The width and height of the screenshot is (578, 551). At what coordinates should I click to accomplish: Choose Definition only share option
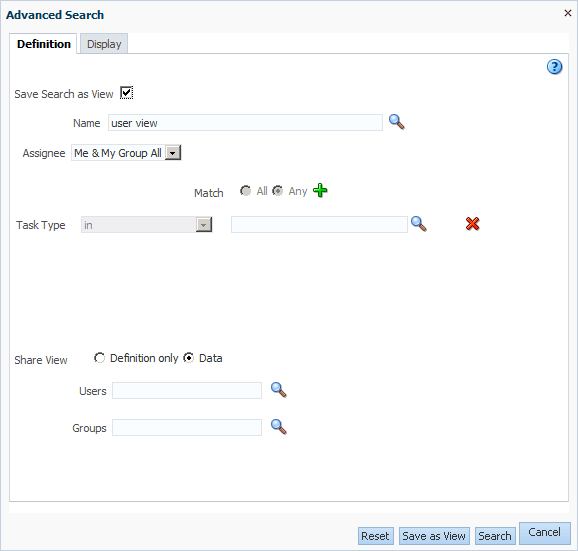[x=99, y=358]
